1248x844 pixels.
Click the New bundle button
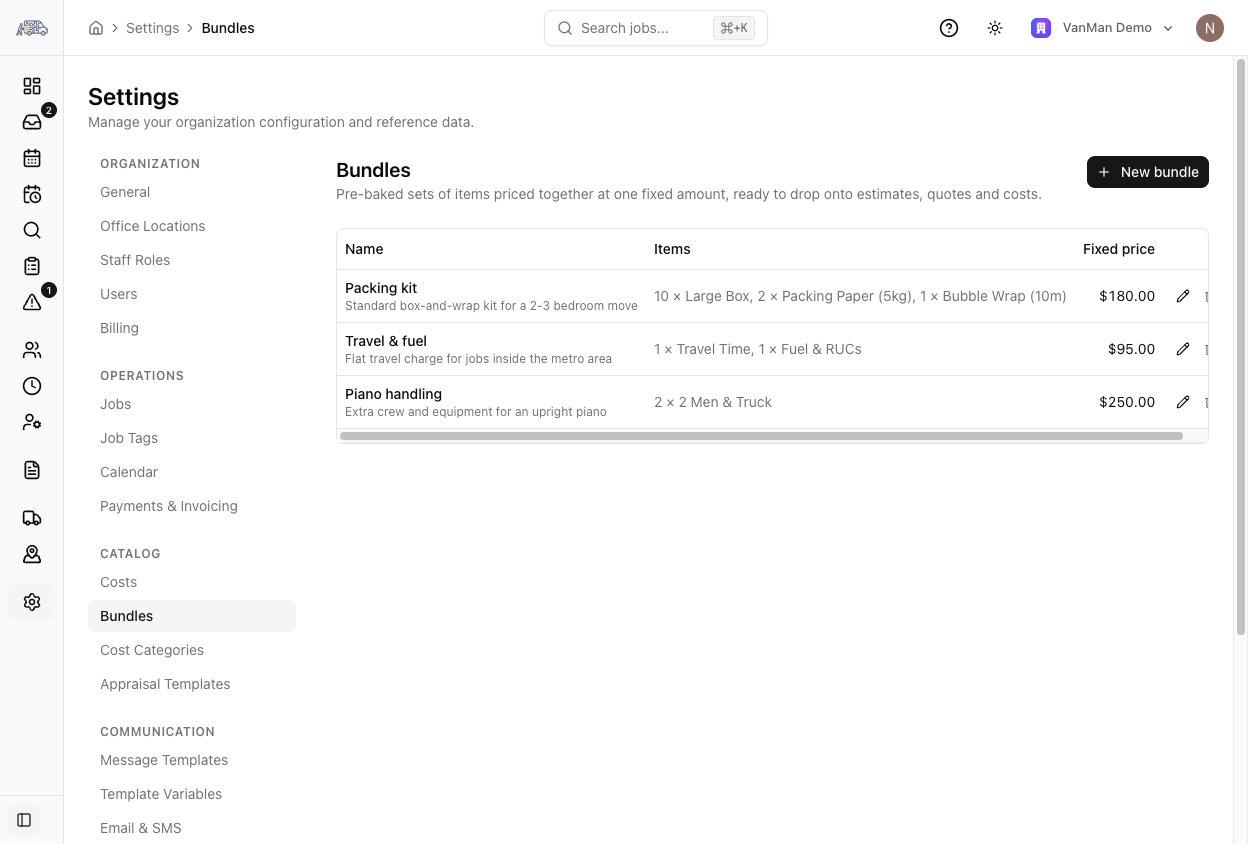click(x=1148, y=172)
